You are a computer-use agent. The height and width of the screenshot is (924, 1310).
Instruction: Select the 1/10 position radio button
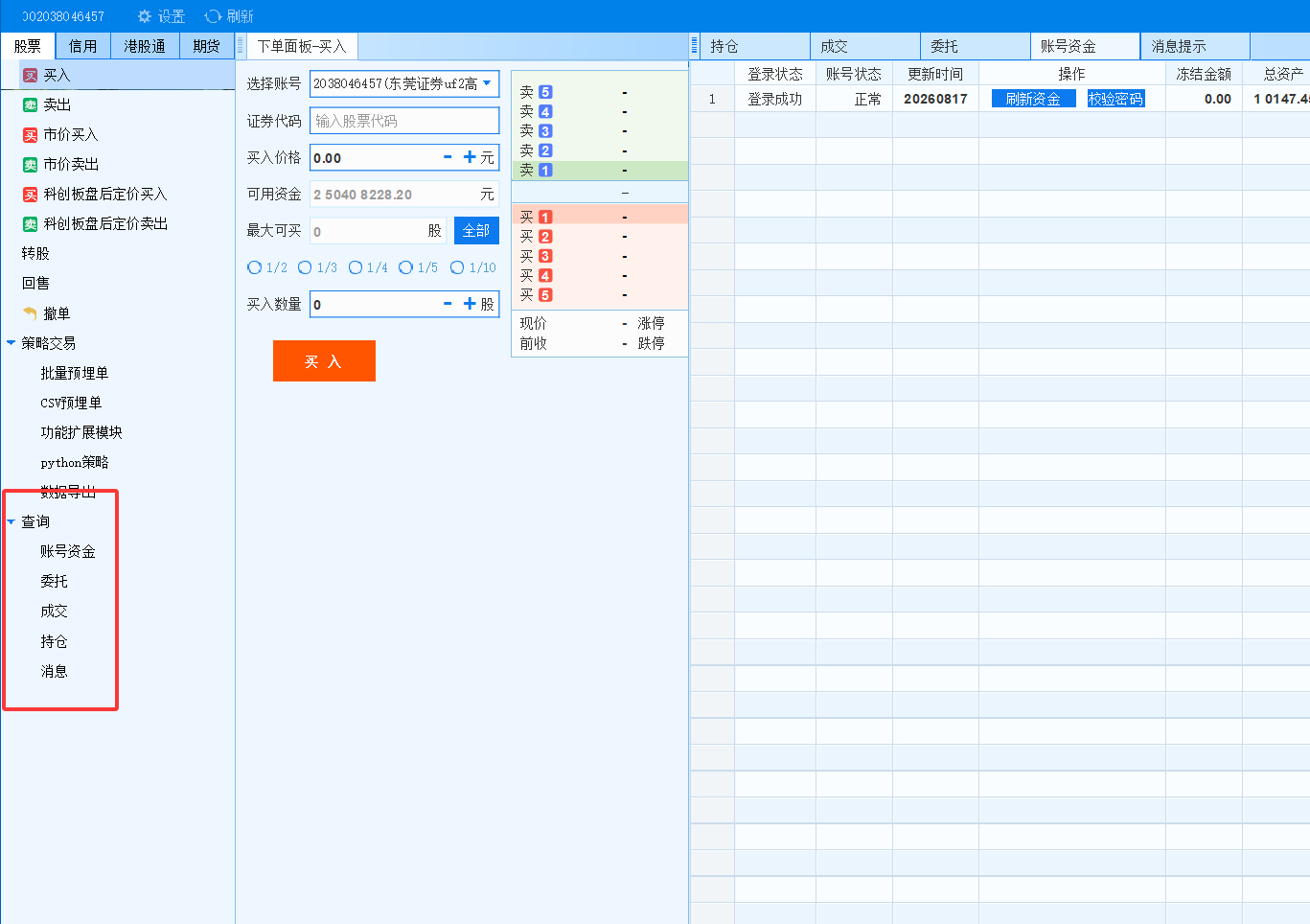457,267
